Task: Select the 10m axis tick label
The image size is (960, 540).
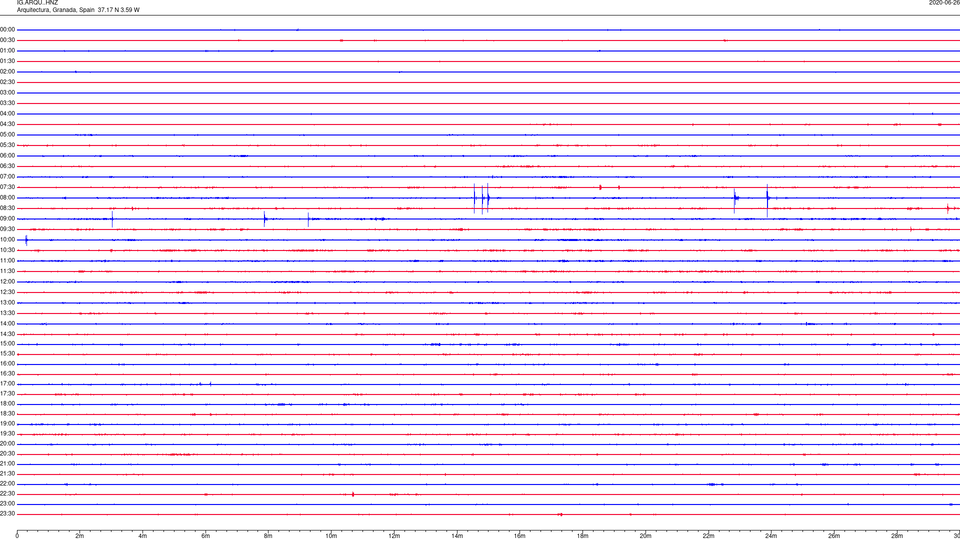Action: click(331, 536)
